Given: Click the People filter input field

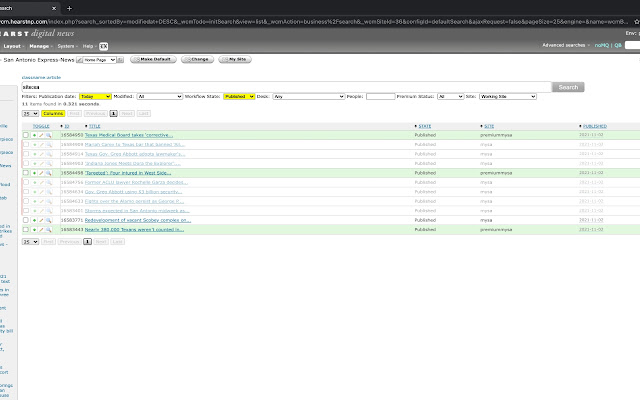Looking at the screenshot, I should (x=380, y=97).
